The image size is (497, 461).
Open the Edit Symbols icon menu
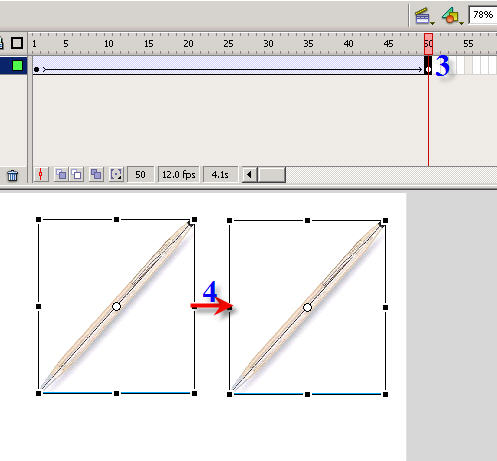453,16
